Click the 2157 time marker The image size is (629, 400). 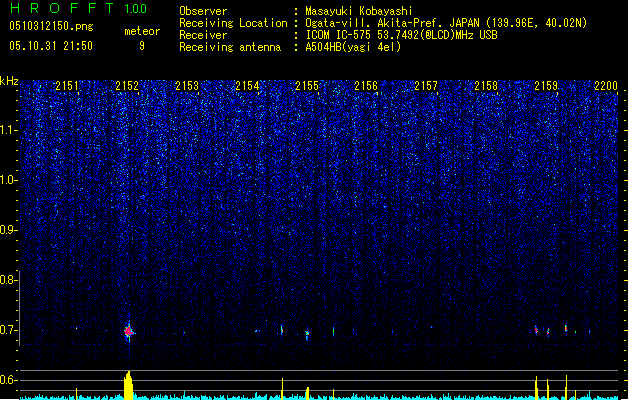(426, 86)
